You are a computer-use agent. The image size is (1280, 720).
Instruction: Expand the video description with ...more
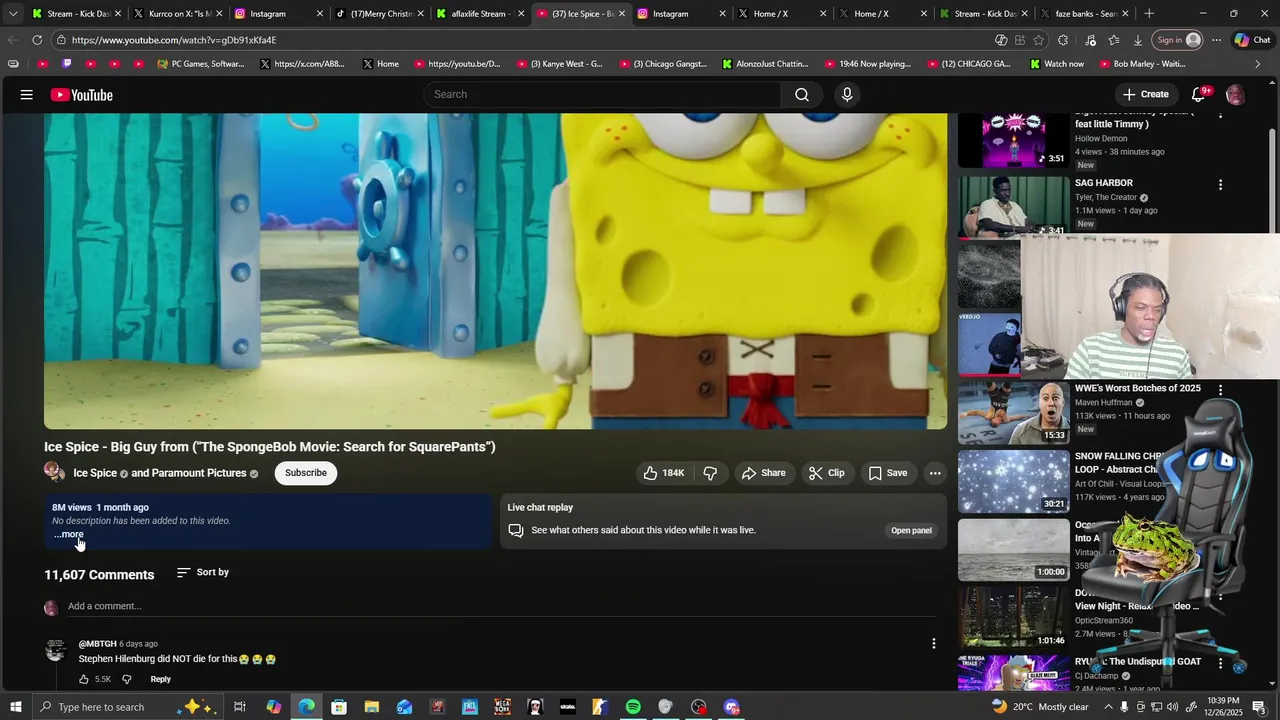pyautogui.click(x=69, y=534)
